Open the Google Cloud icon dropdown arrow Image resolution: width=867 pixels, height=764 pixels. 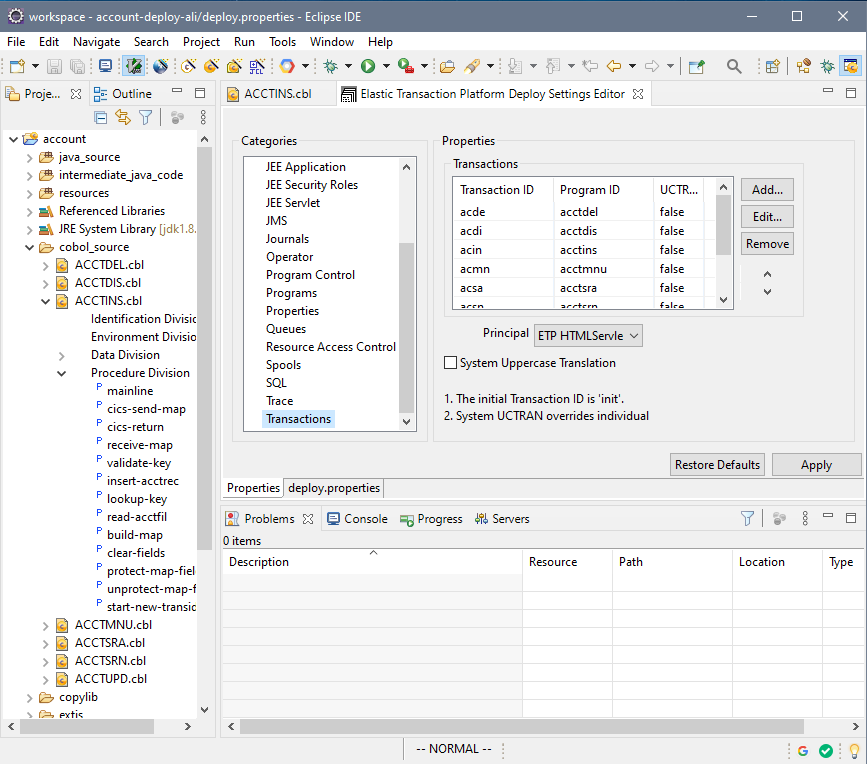305,66
